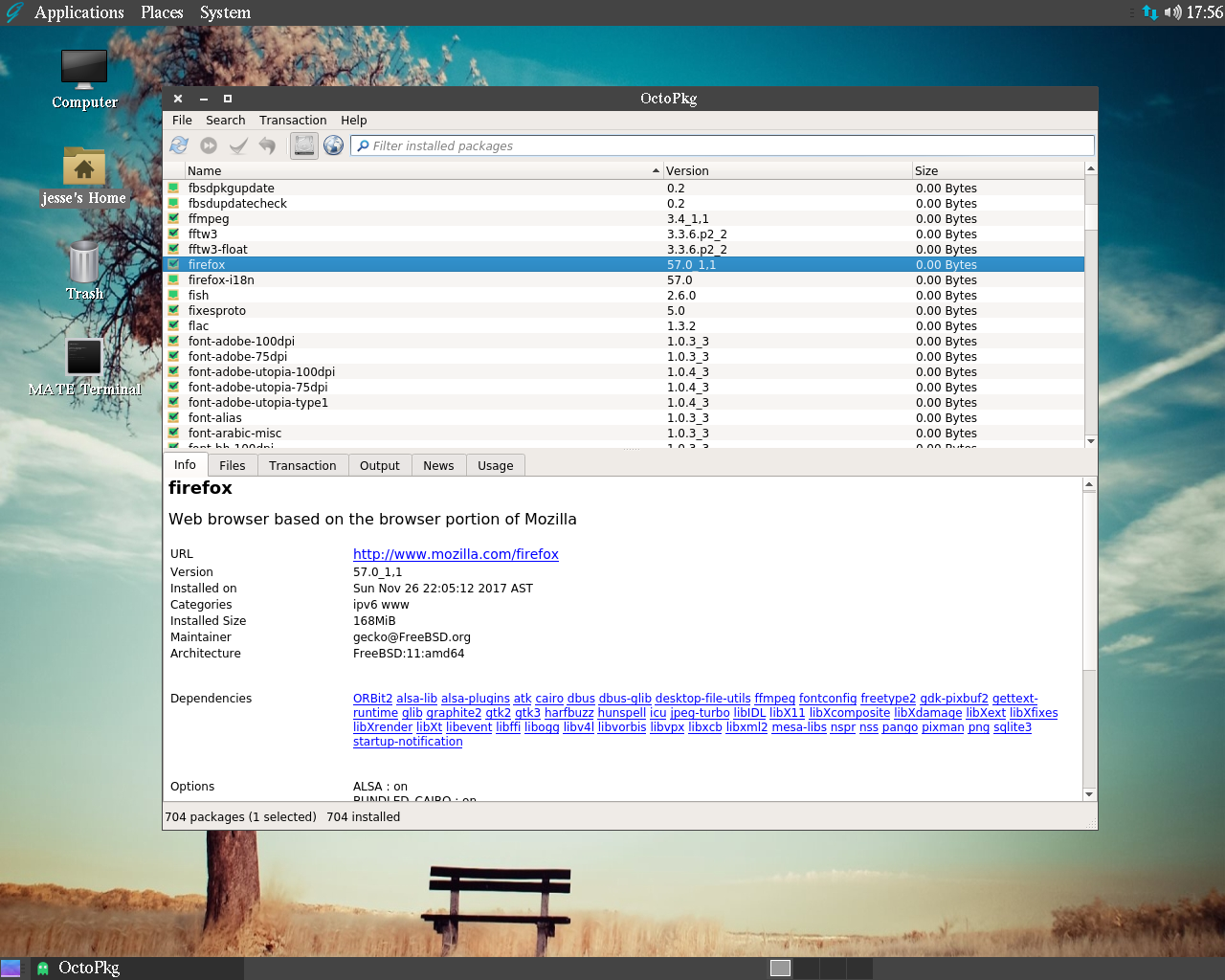
Task: Click the status icon beside fbsdpkgupdate
Action: pos(174,188)
